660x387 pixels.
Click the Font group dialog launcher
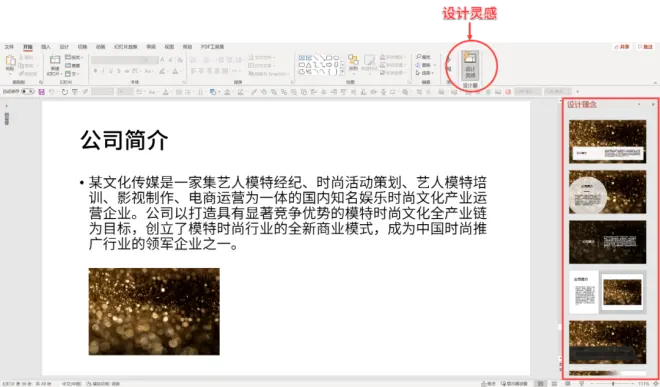coord(184,82)
